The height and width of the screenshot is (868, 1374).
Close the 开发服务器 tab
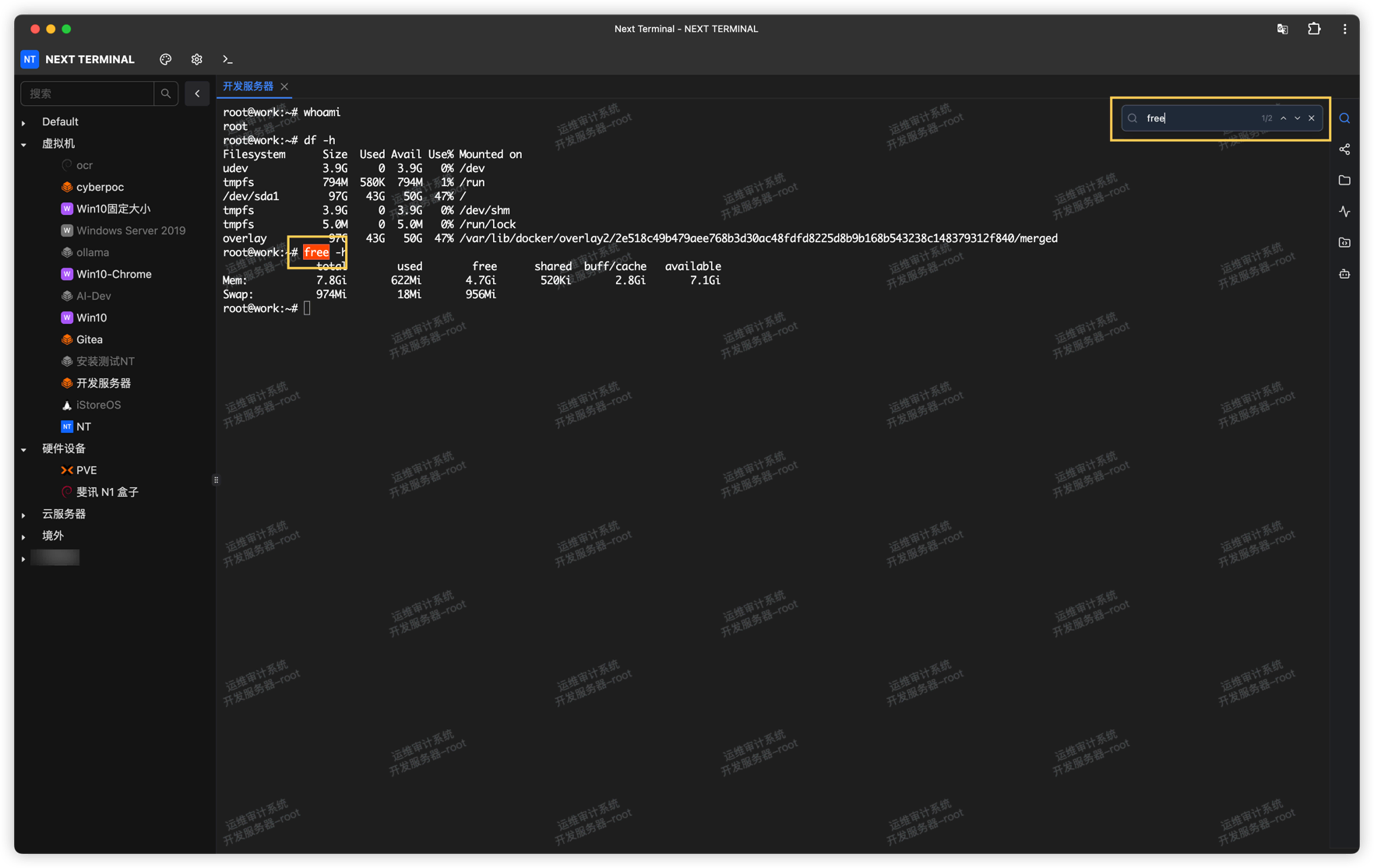(284, 86)
